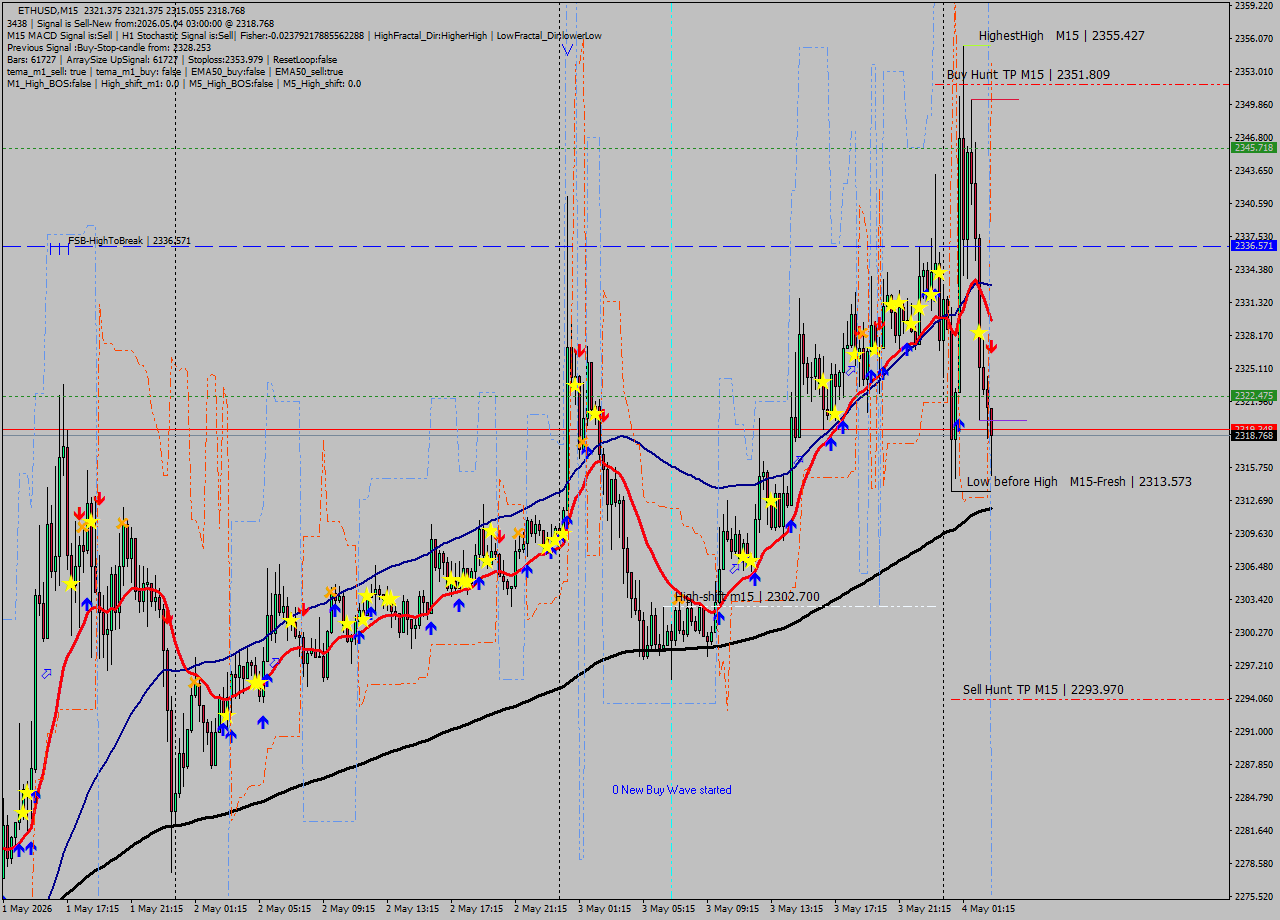Select the 'FSB-HighToBreak | 2336.571' label

(x=129, y=241)
